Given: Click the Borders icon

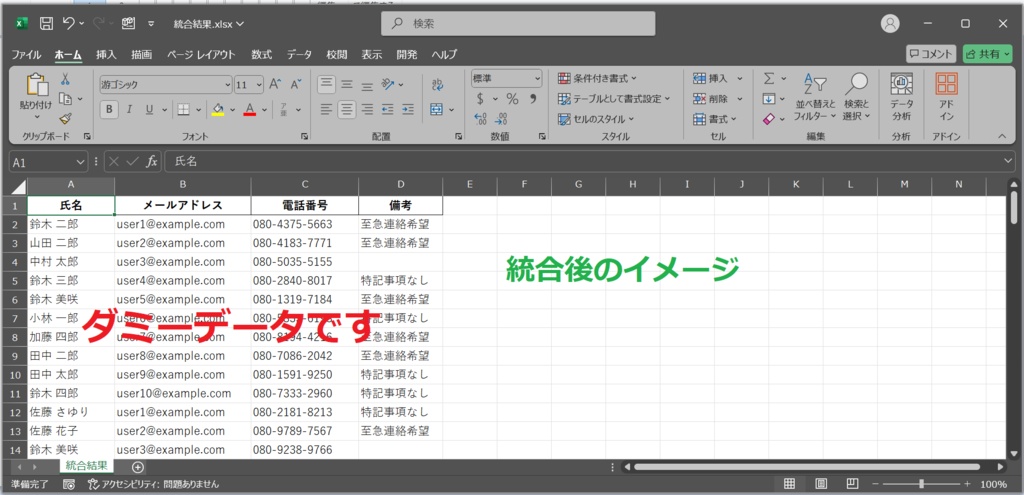Looking at the screenshot, I should click(x=184, y=110).
